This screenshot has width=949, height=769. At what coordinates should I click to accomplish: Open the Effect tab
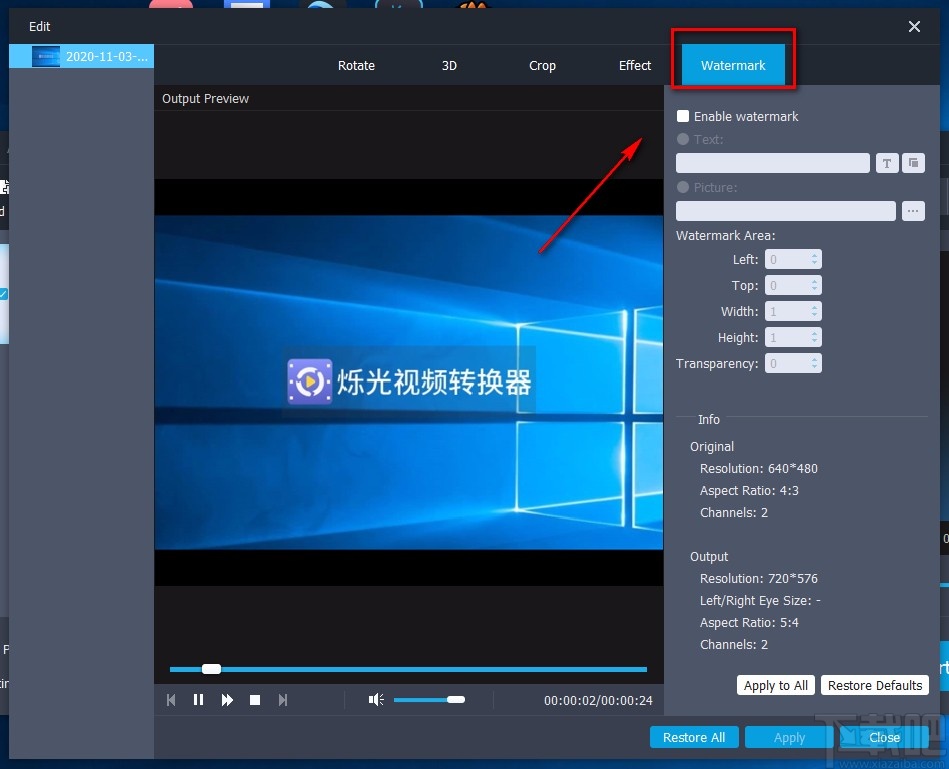tap(634, 65)
